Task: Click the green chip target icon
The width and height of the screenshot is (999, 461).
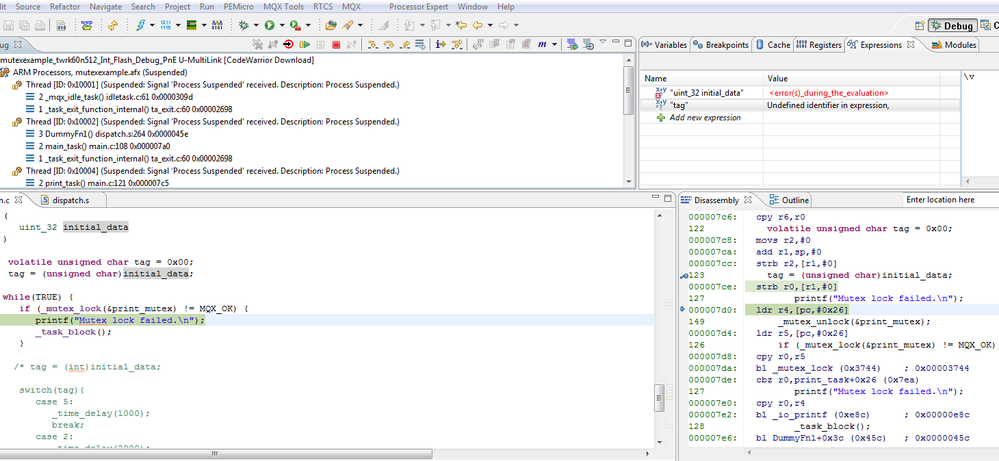Action: coord(191,25)
